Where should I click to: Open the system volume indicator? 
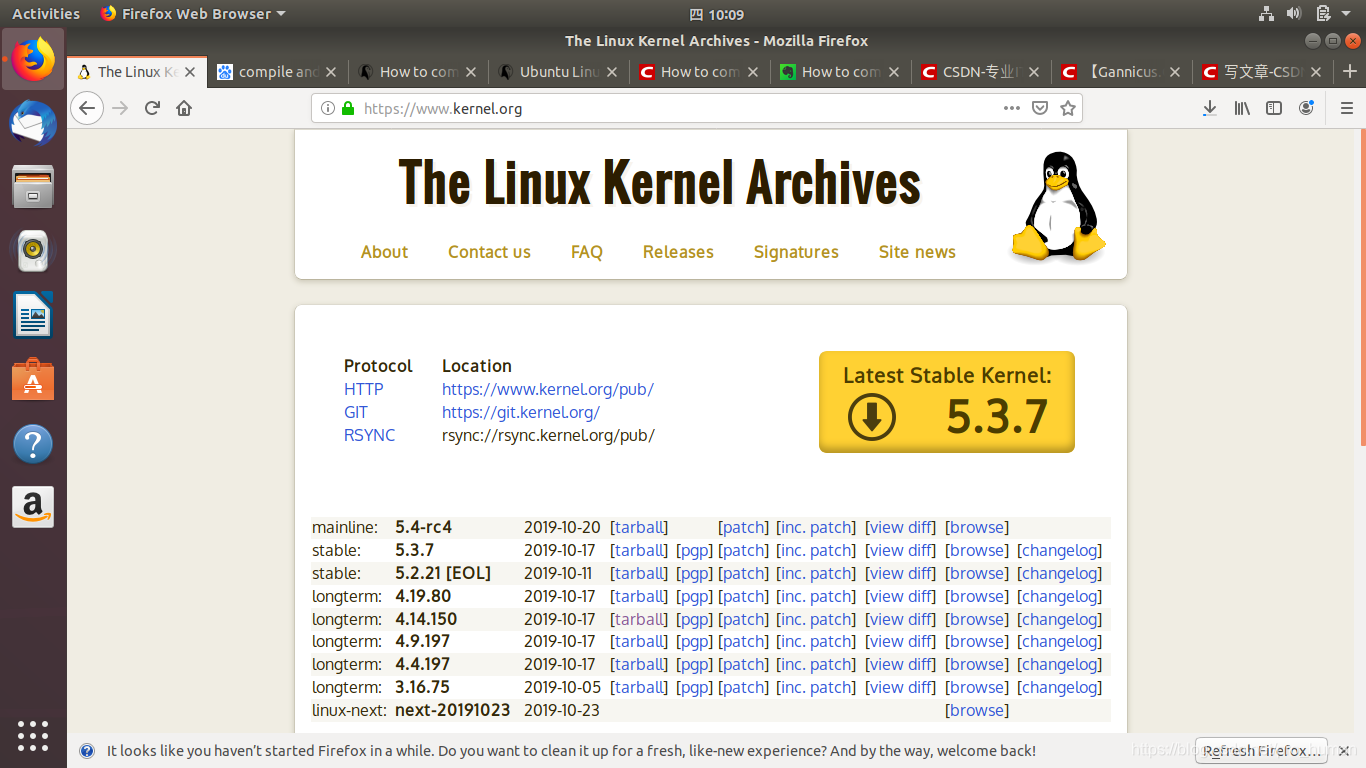click(1293, 14)
